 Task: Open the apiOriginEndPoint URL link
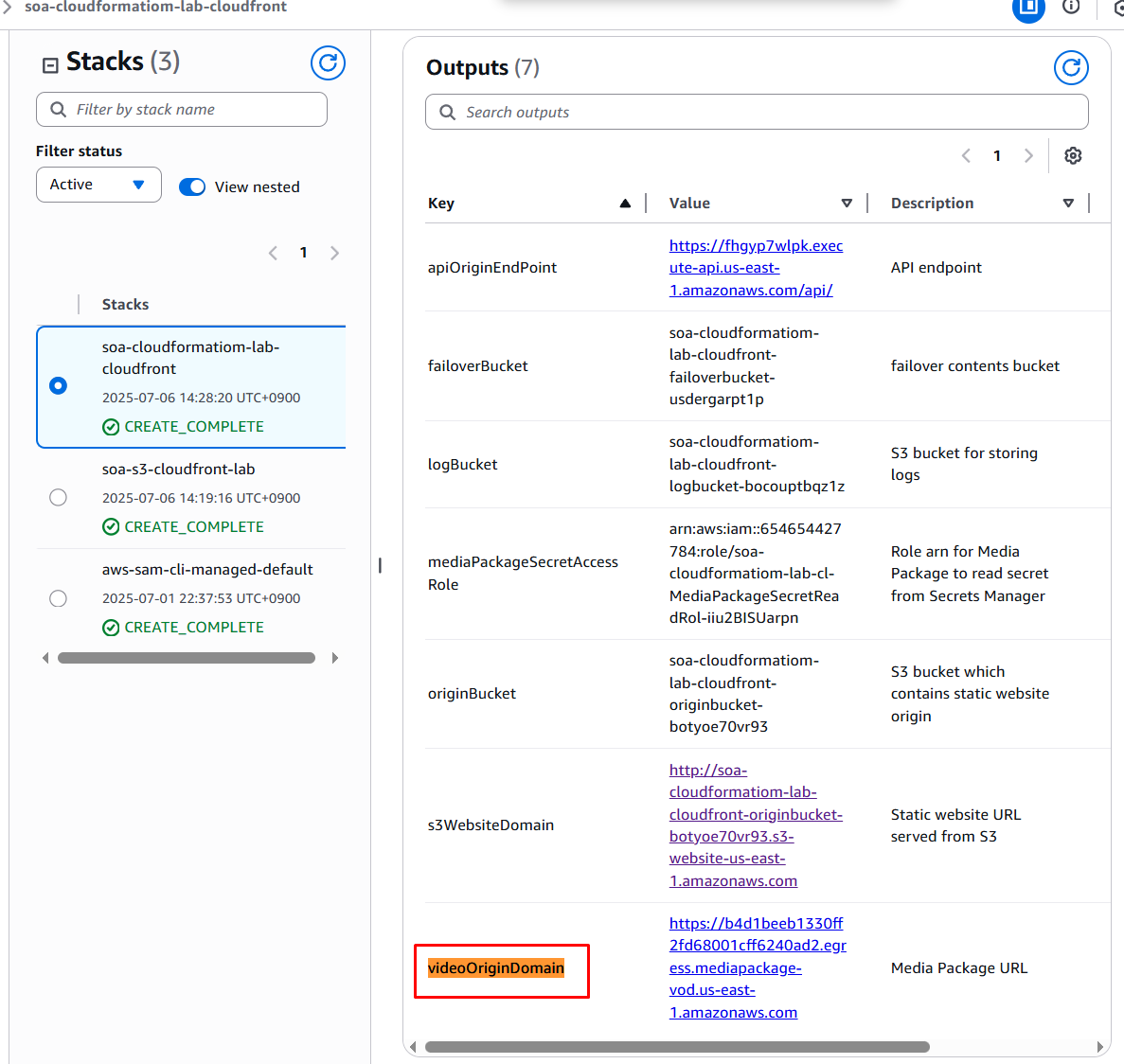coord(755,268)
